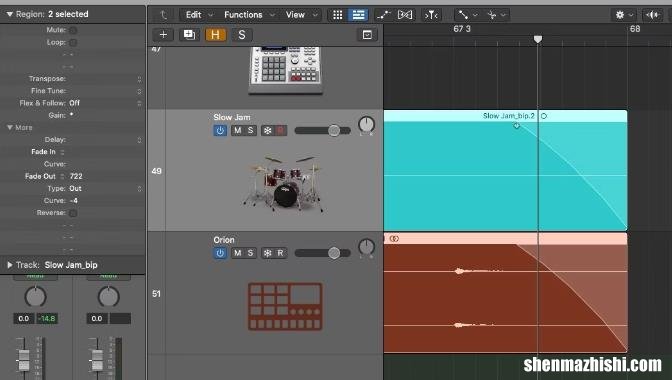
Task: Click the left channel strip fader
Action: click(x=24, y=359)
